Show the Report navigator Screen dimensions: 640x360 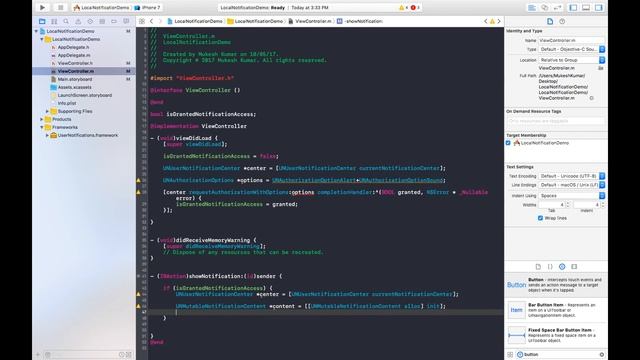tap(126, 21)
